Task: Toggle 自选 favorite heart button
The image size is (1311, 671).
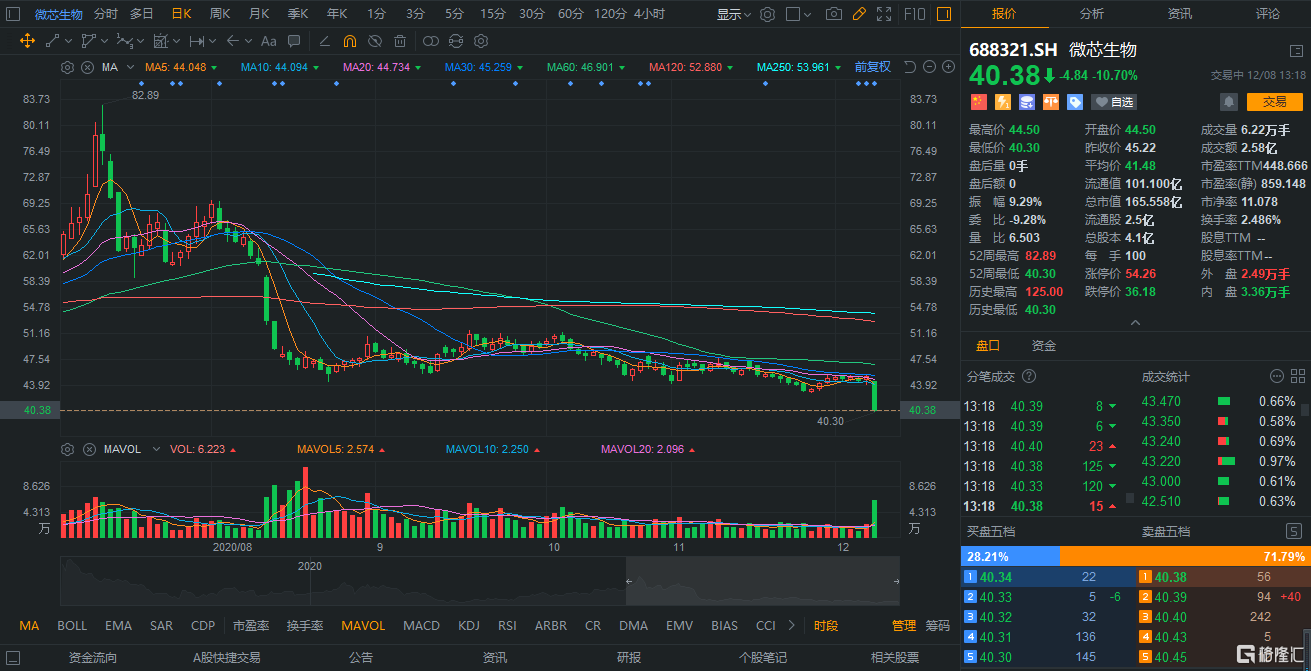Action: [x=1114, y=102]
